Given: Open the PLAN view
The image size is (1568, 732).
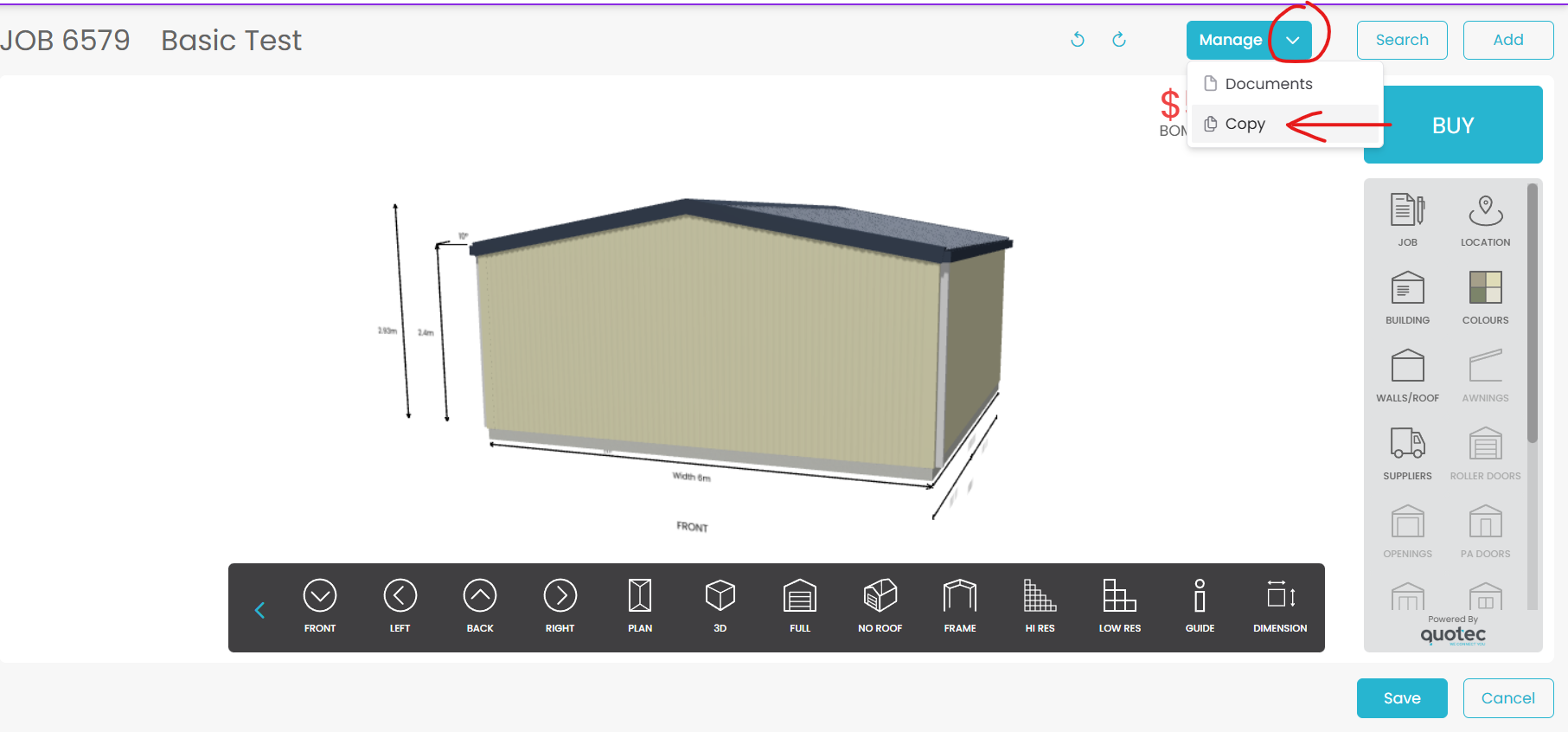Looking at the screenshot, I should pos(640,596).
